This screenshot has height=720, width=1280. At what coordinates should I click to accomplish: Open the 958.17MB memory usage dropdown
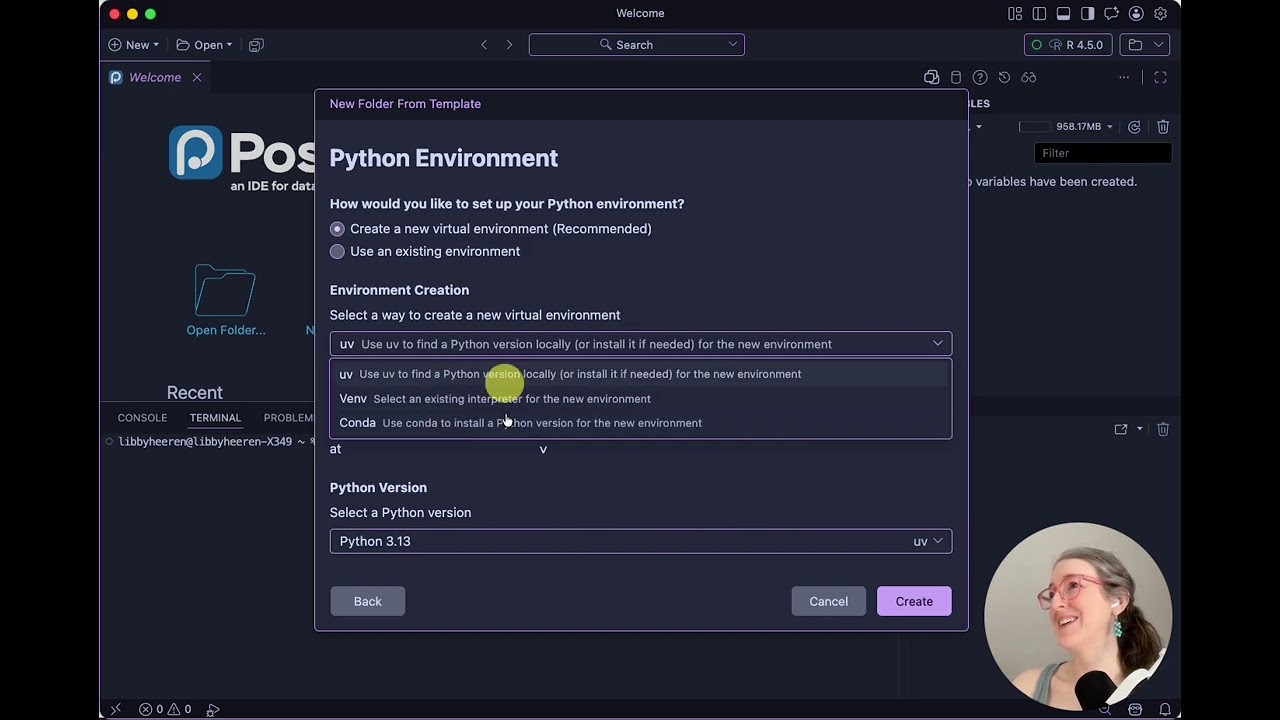point(1067,127)
